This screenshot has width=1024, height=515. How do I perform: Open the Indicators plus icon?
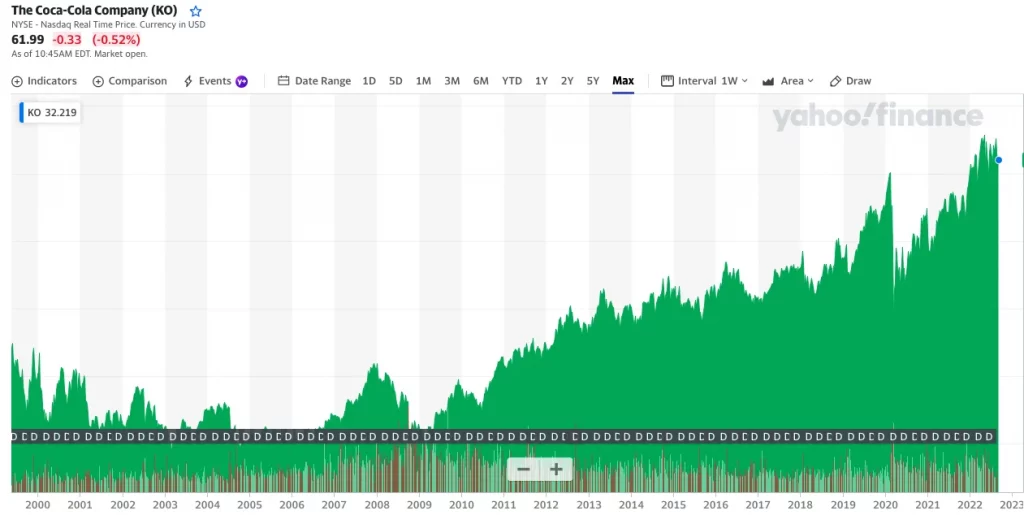17,81
